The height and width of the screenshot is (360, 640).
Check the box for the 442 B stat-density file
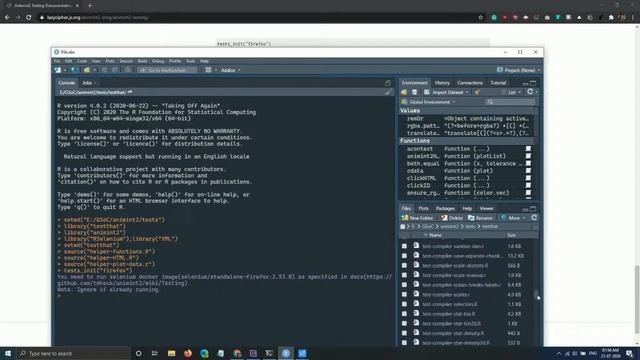pyautogui.click(x=404, y=333)
